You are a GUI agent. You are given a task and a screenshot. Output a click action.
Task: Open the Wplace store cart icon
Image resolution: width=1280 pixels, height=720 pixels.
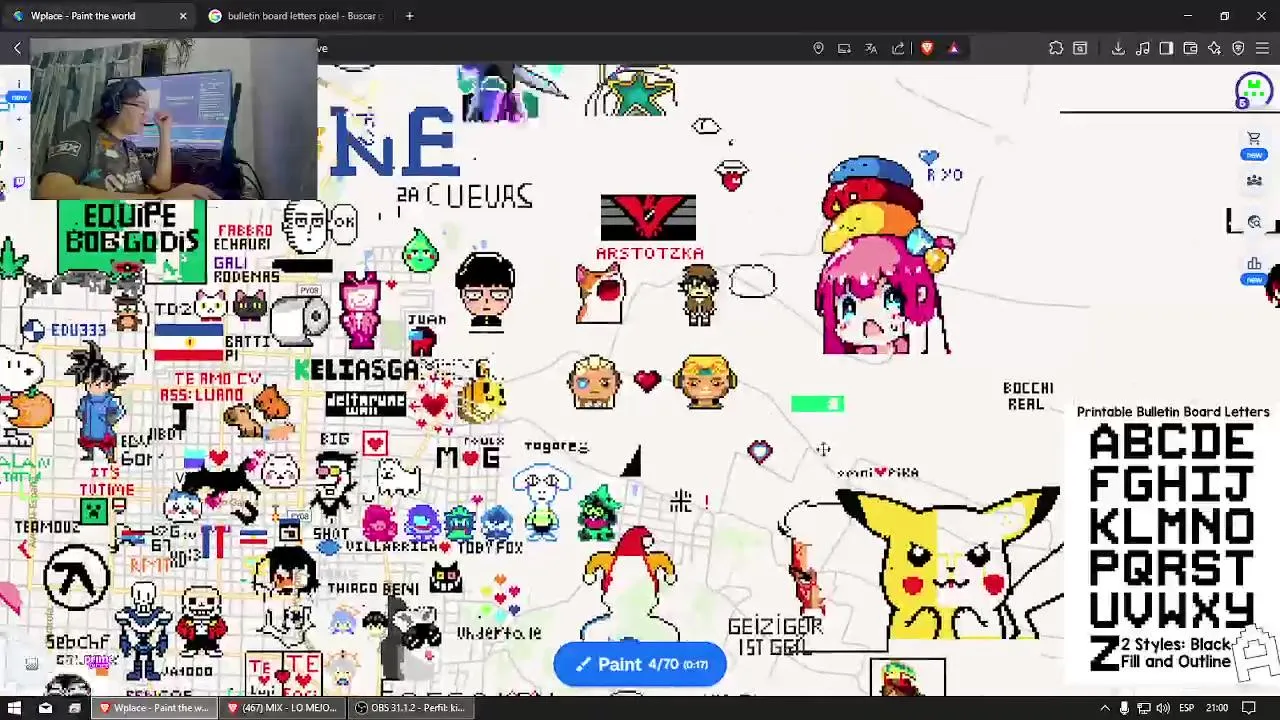pyautogui.click(x=1254, y=138)
